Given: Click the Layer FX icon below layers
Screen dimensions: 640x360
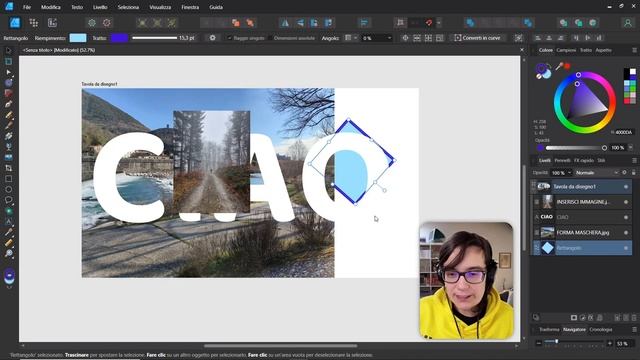Looking at the screenshot, I should 591,318.
